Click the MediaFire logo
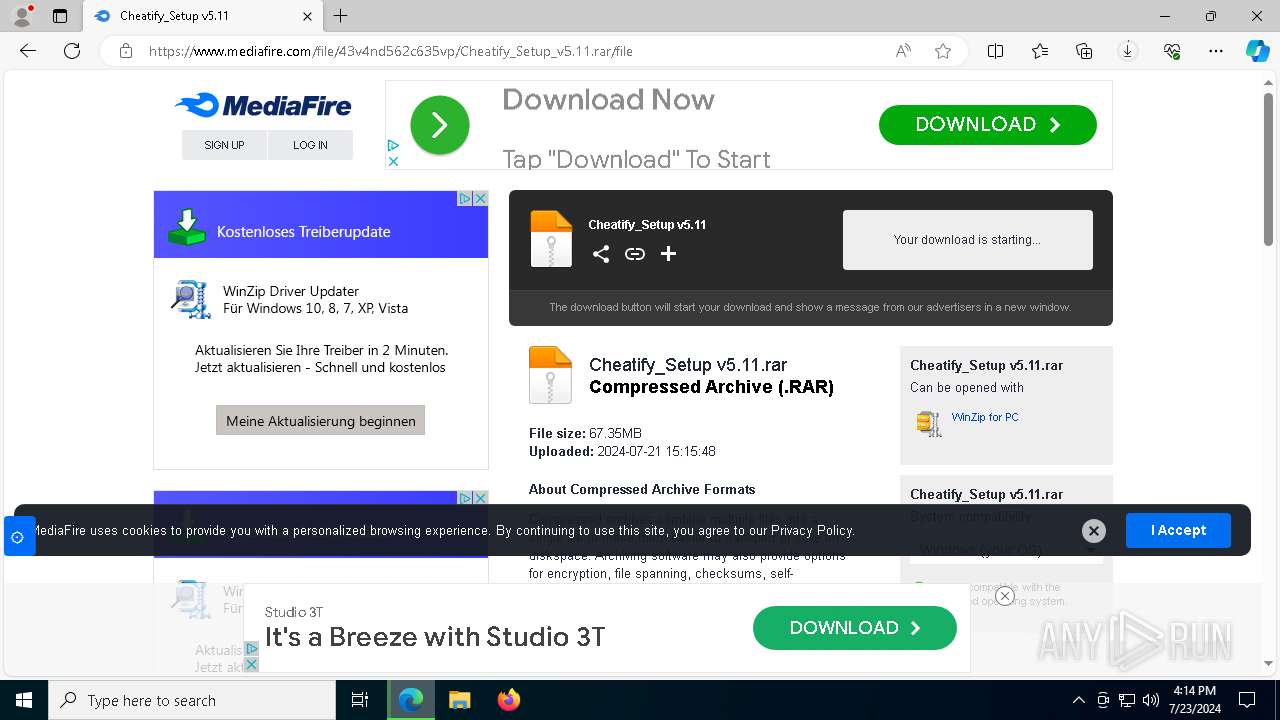Viewport: 1280px width, 720px height. pyautogui.click(x=263, y=105)
